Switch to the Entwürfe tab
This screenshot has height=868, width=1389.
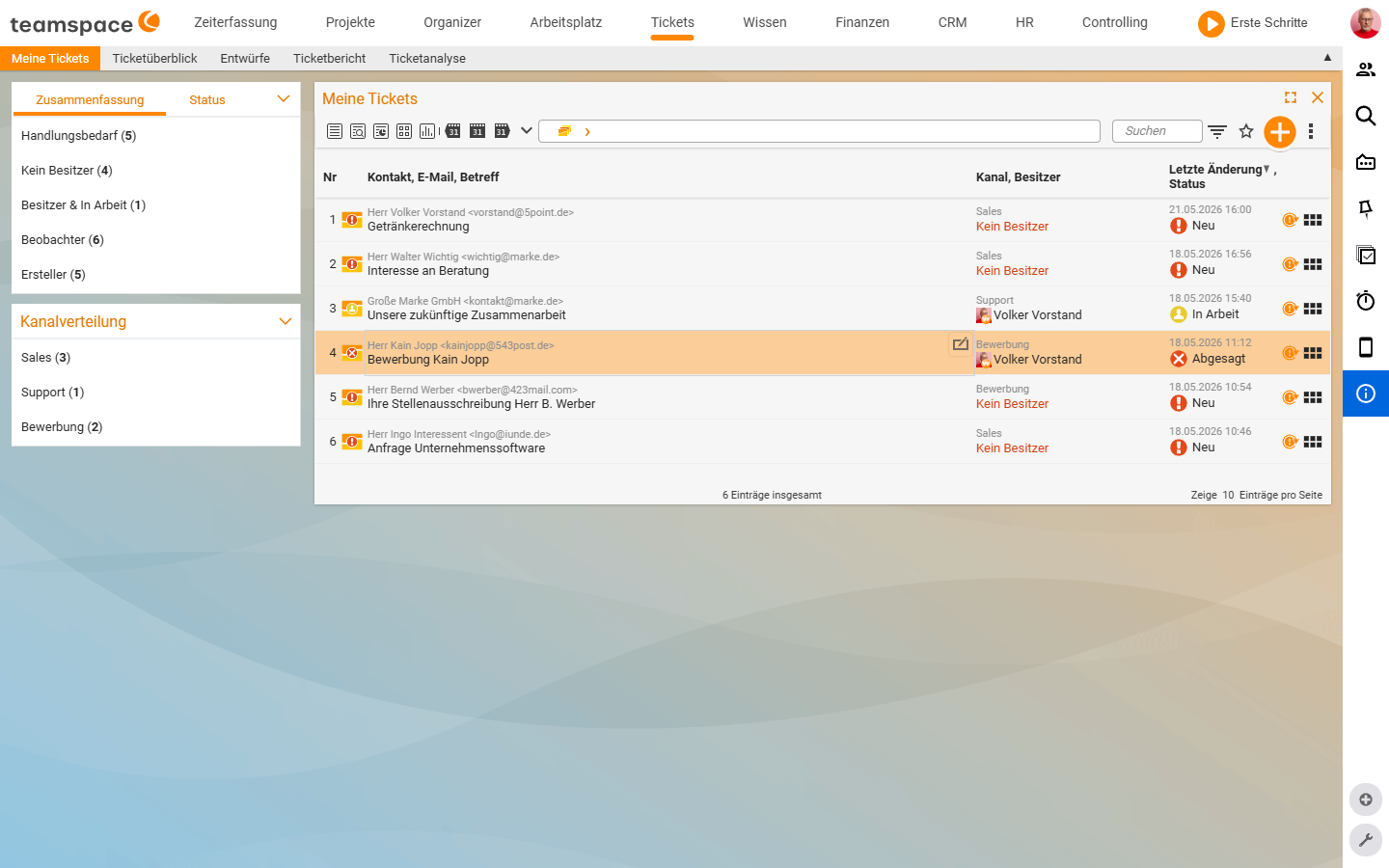(x=245, y=59)
